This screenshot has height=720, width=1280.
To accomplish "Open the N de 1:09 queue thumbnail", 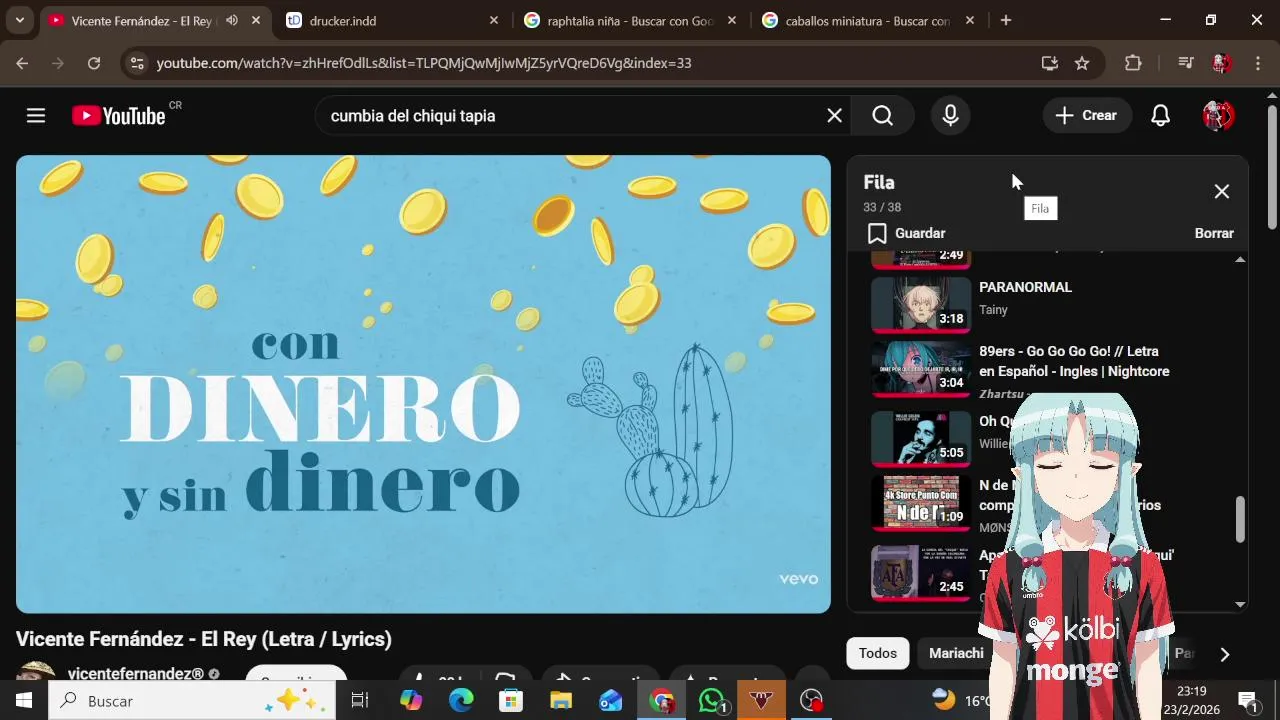I will click(x=920, y=503).
